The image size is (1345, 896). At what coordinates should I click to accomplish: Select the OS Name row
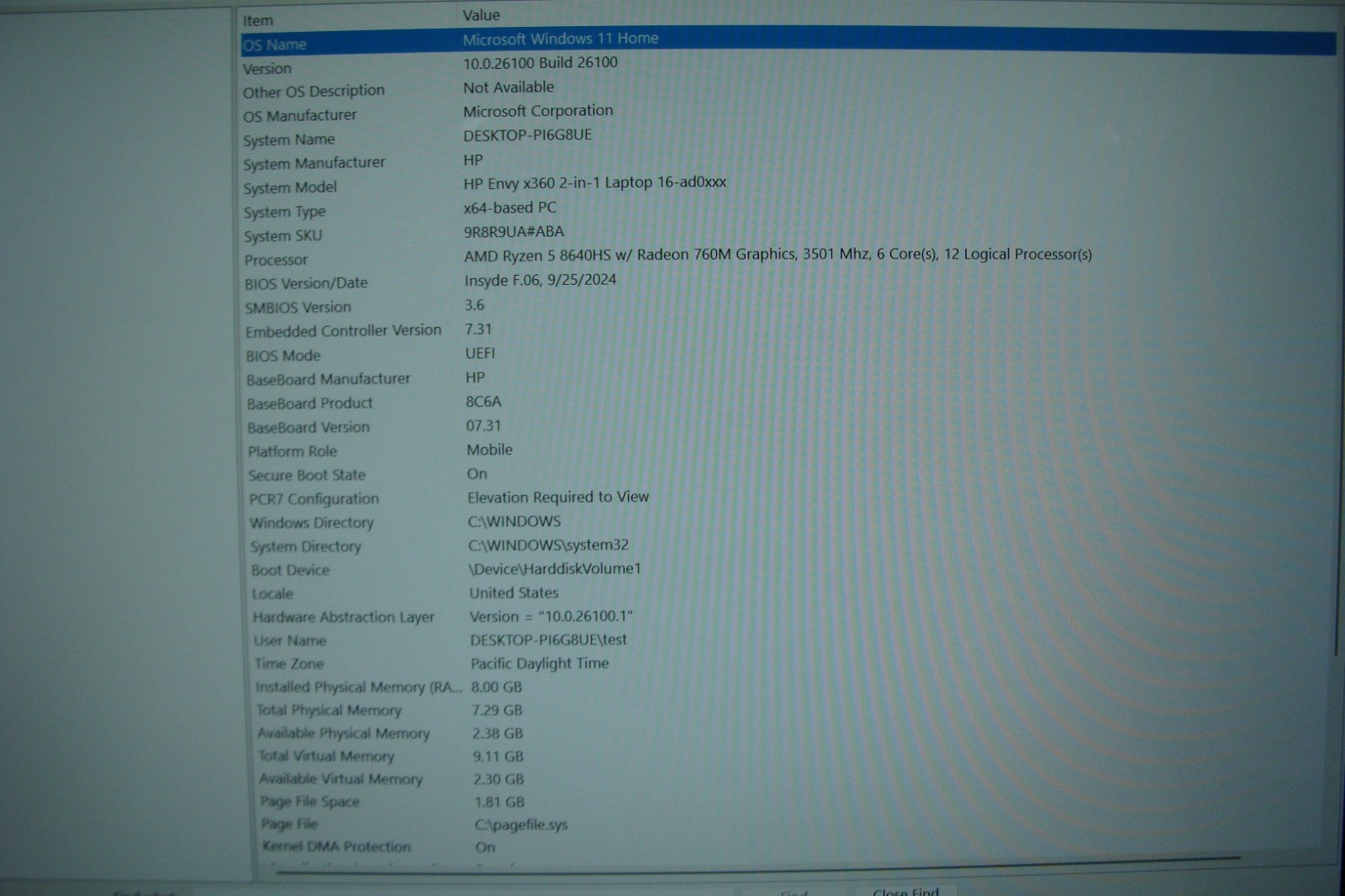(x=275, y=45)
